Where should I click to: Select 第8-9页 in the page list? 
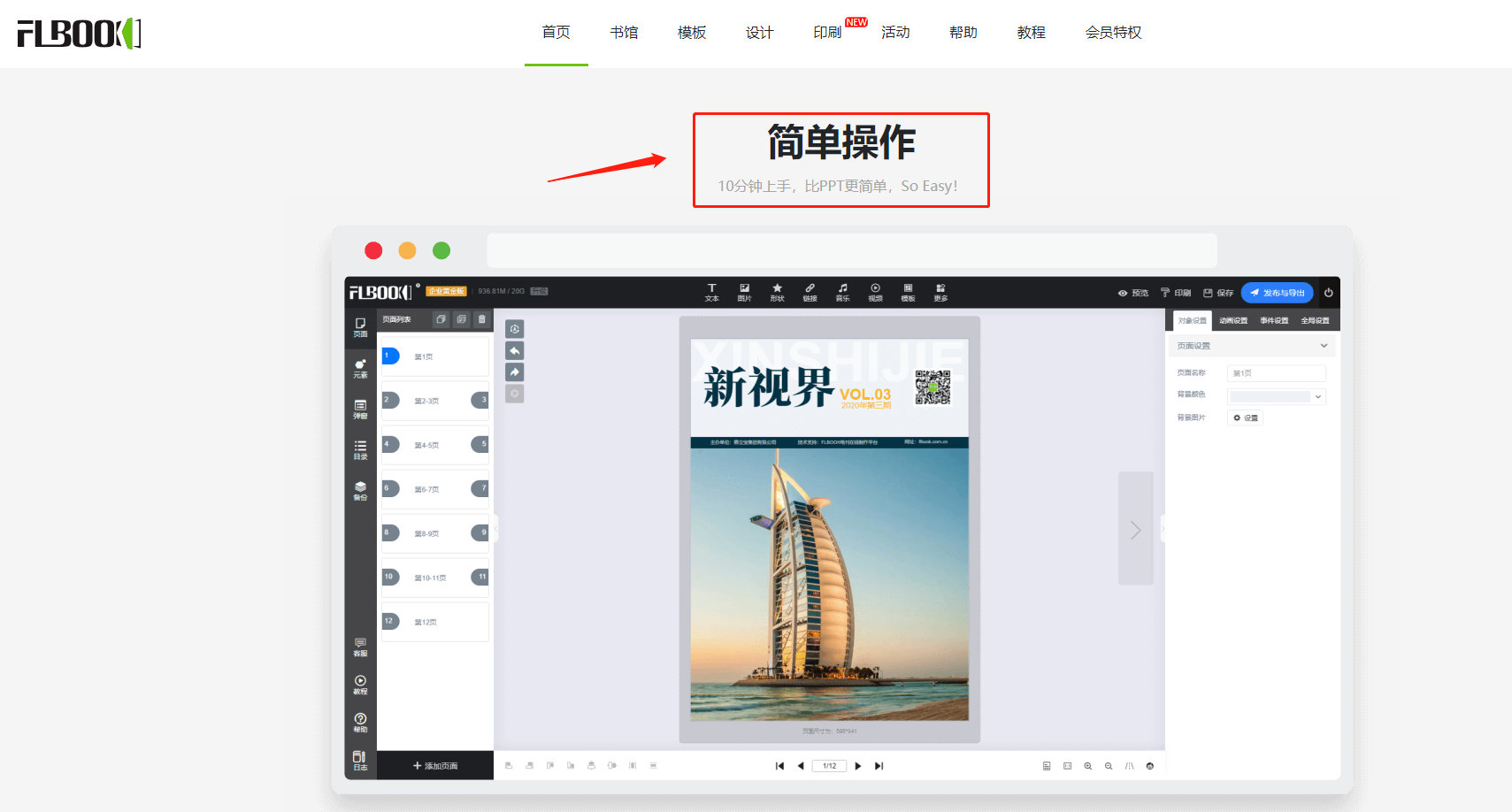tap(434, 533)
